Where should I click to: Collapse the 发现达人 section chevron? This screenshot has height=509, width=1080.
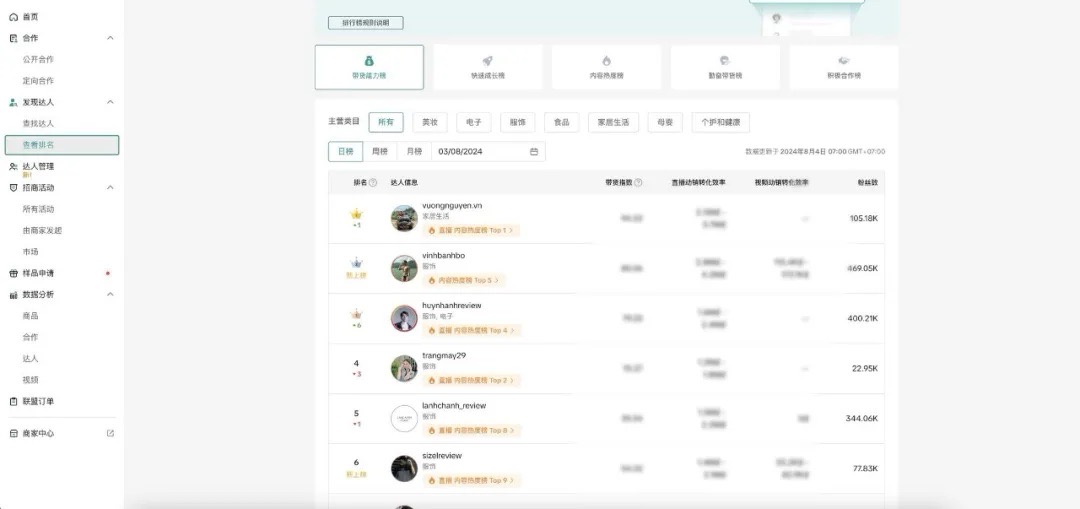(x=110, y=102)
